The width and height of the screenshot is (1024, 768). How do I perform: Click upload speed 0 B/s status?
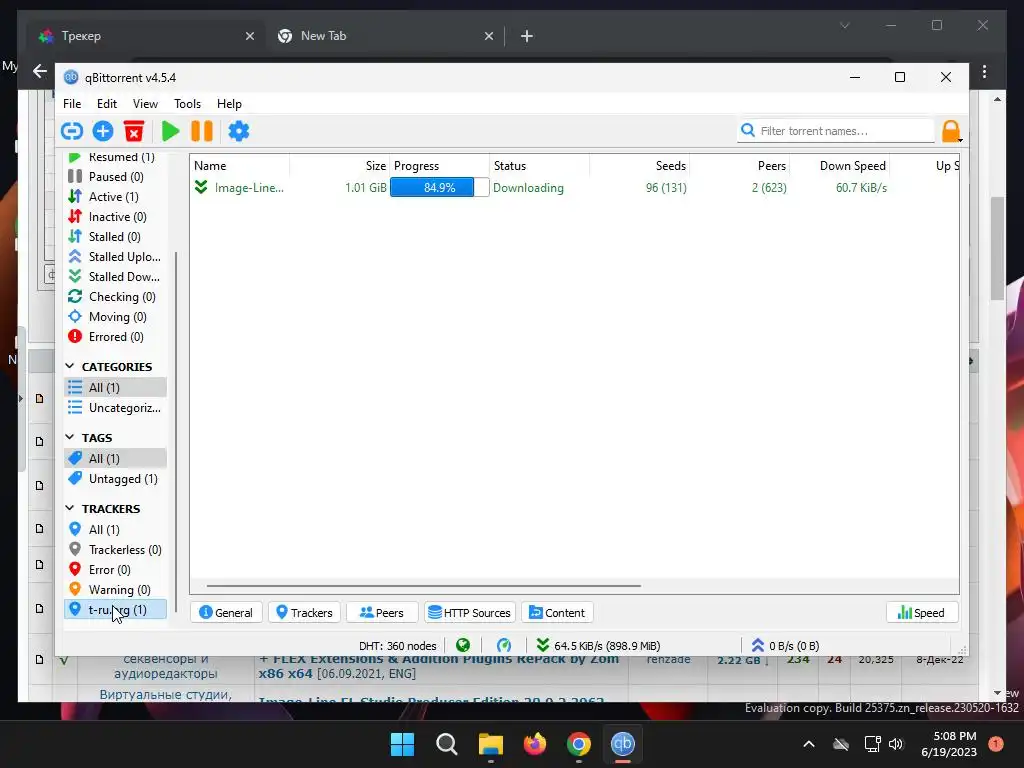[785, 645]
